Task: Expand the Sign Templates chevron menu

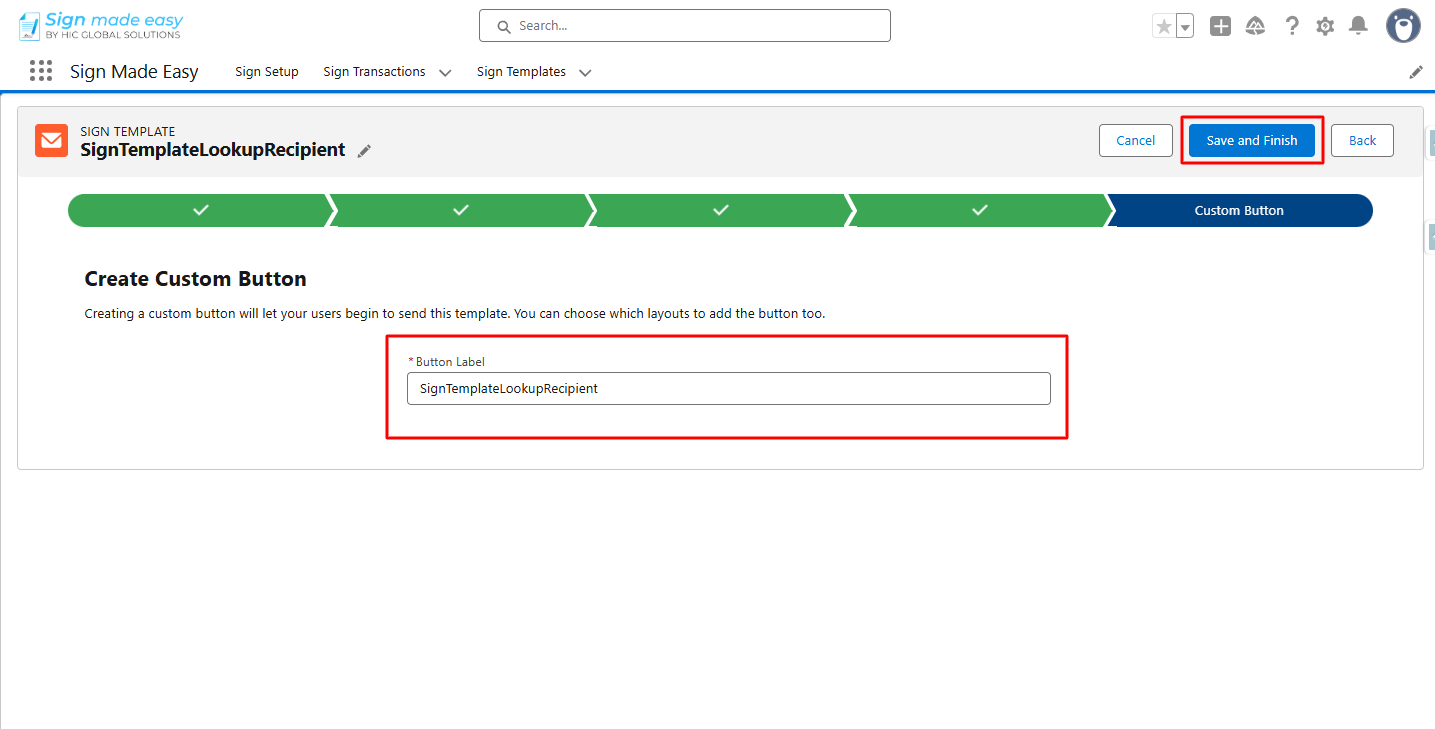Action: [585, 72]
